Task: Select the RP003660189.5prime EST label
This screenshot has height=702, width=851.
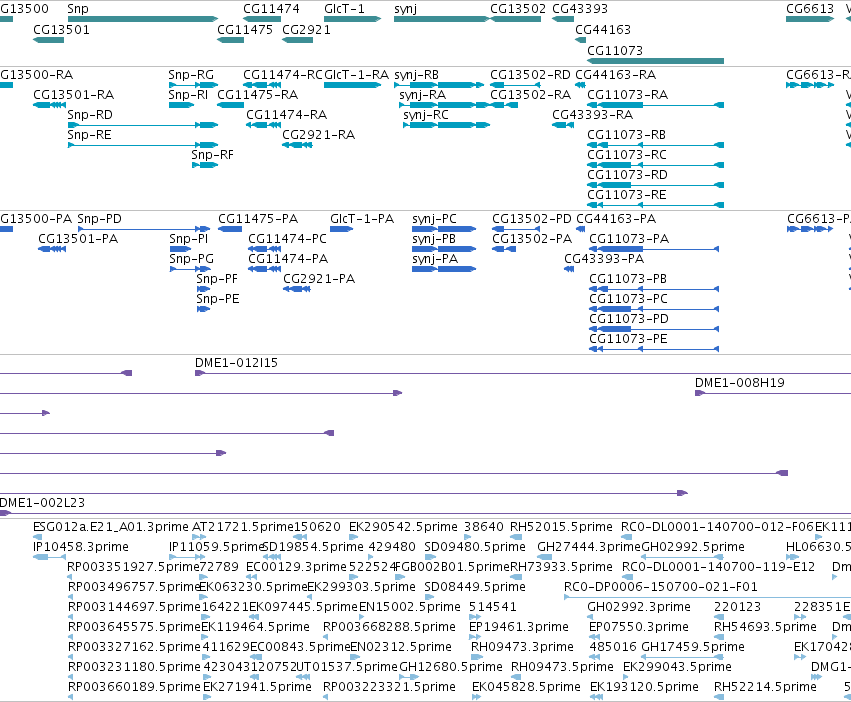Action: click(x=134, y=687)
